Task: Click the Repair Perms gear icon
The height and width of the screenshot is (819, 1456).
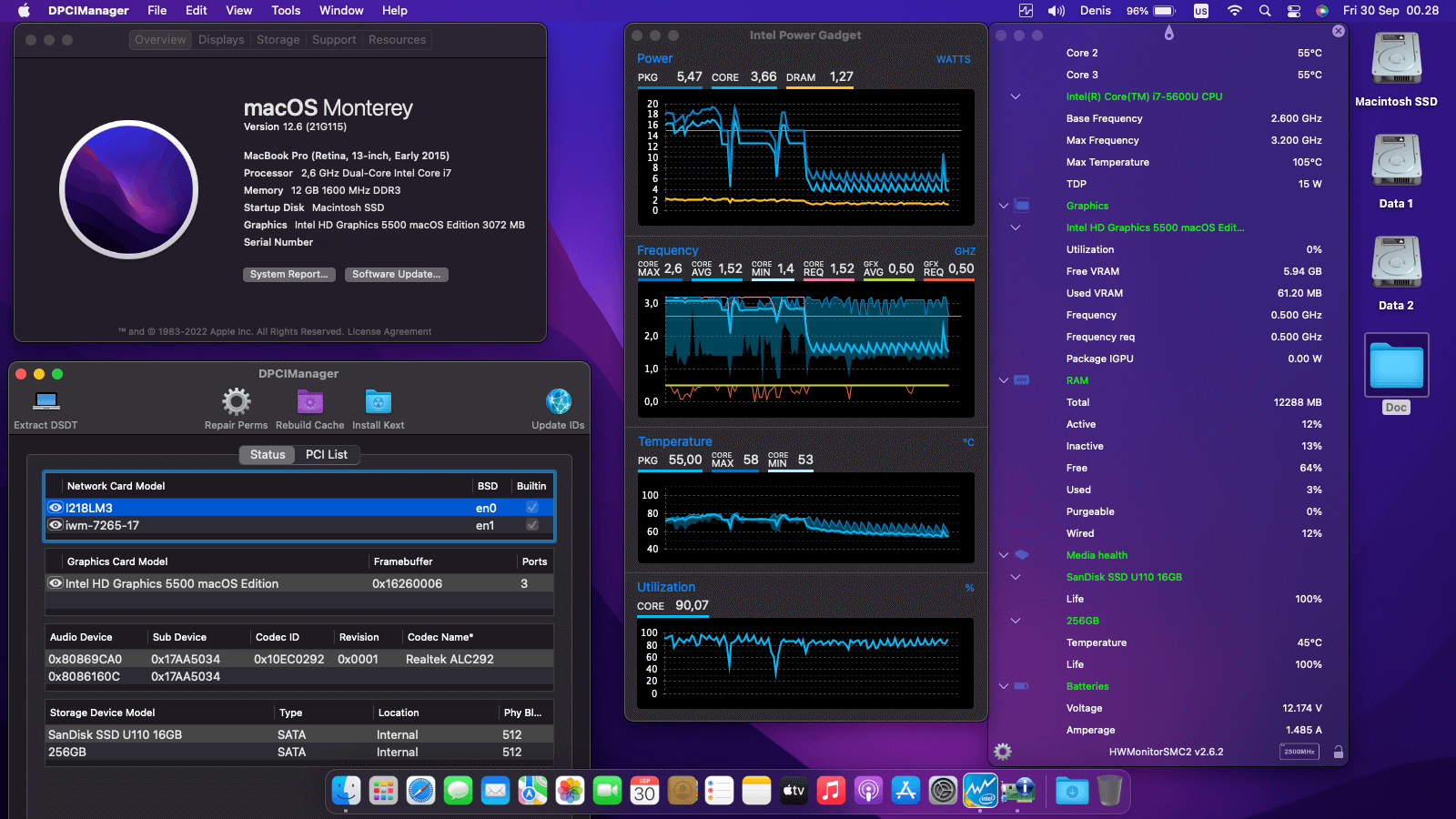Action: tap(236, 401)
